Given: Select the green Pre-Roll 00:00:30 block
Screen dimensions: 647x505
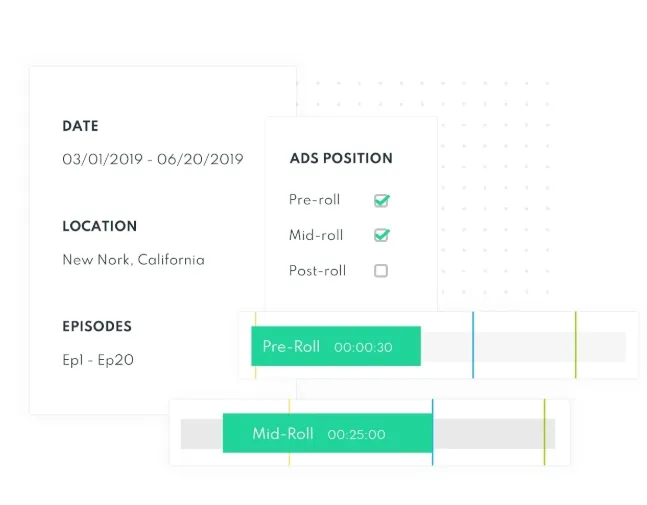Looking at the screenshot, I should [x=336, y=346].
